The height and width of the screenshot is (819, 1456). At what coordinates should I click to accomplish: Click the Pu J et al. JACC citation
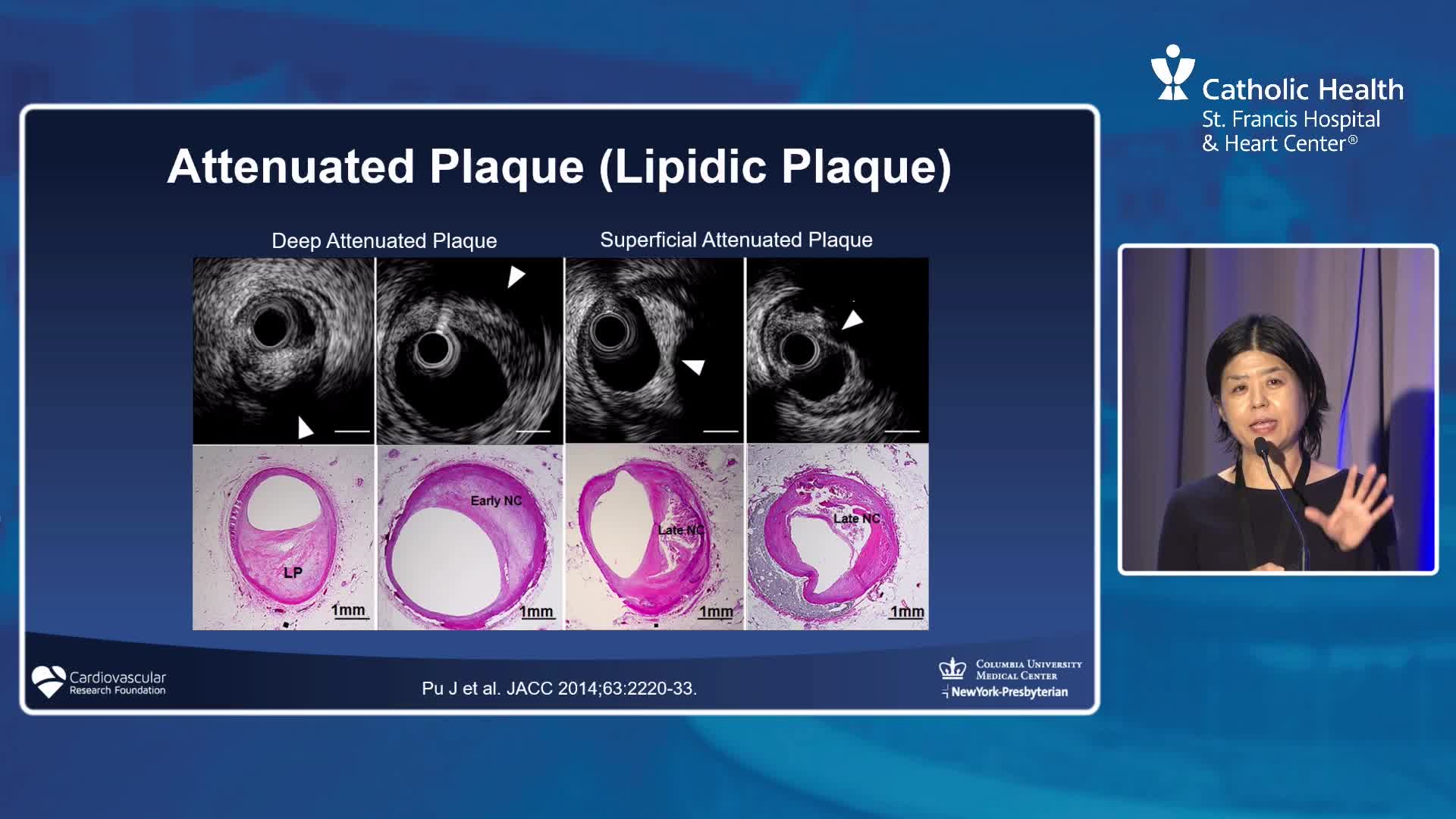[559, 689]
